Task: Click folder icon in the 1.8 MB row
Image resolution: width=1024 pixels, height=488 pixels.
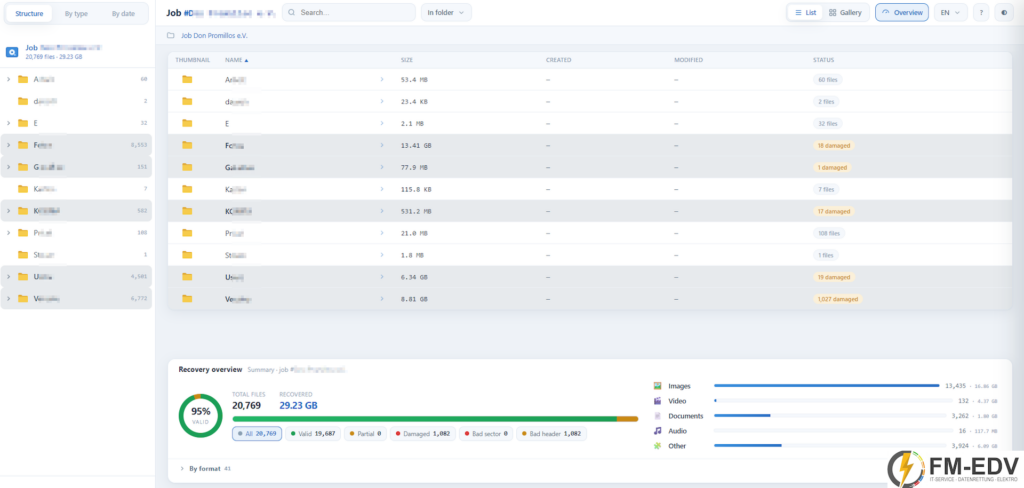Action: [x=187, y=255]
